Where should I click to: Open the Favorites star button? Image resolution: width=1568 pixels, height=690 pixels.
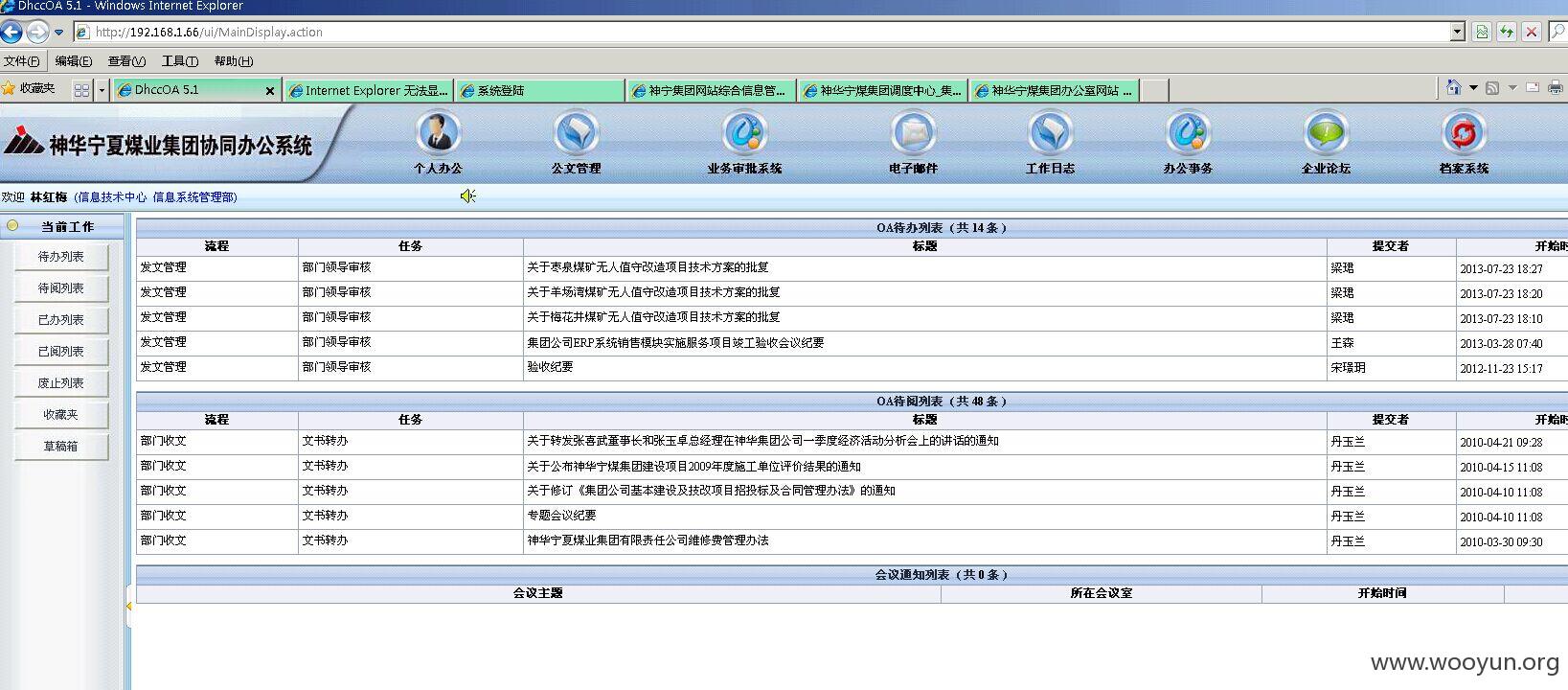[x=29, y=88]
